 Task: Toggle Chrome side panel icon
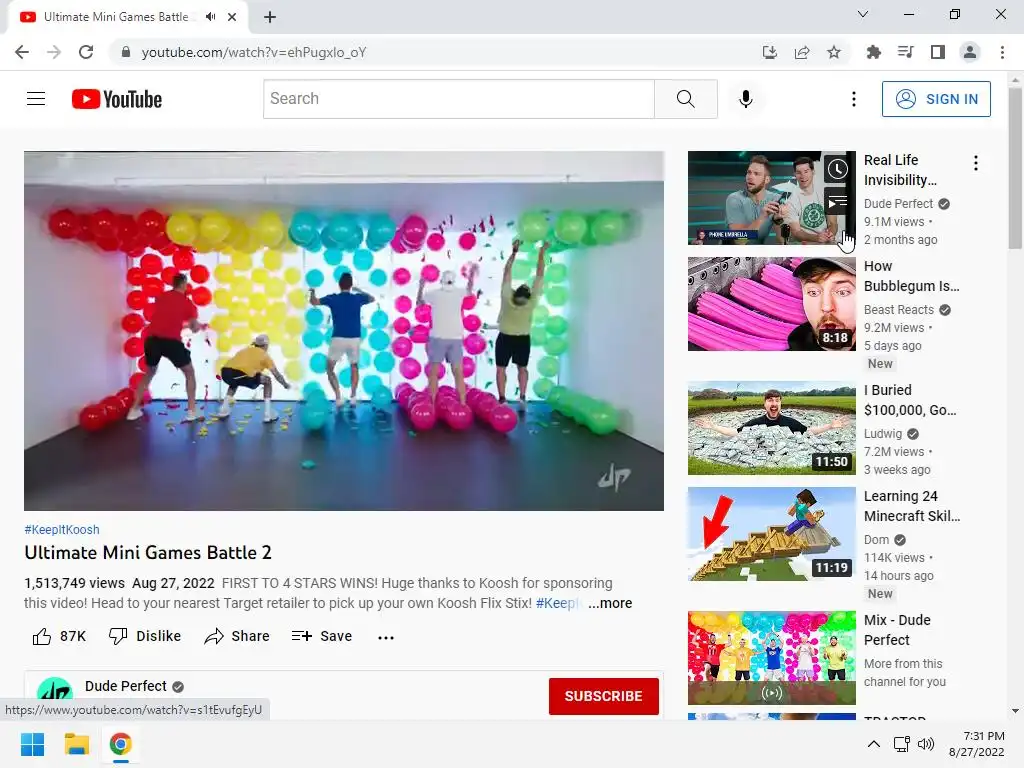[938, 52]
